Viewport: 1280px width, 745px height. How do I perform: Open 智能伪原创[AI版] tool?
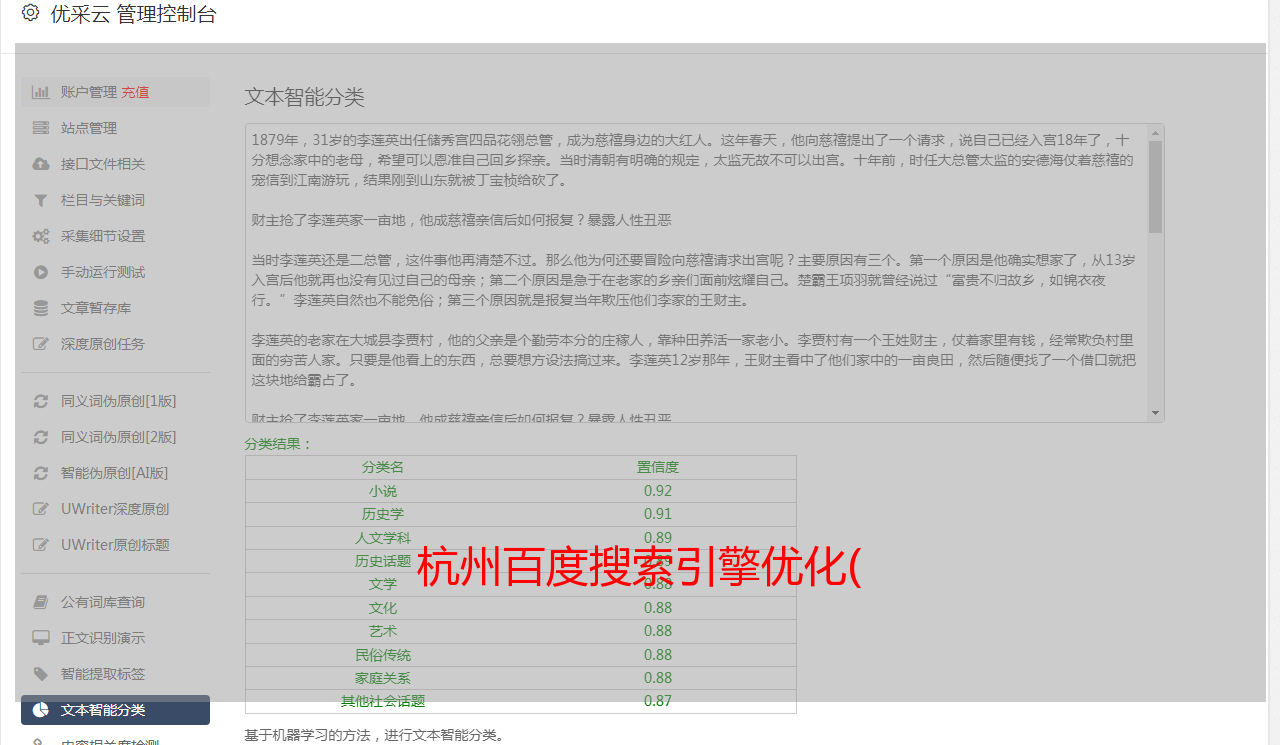(115, 473)
